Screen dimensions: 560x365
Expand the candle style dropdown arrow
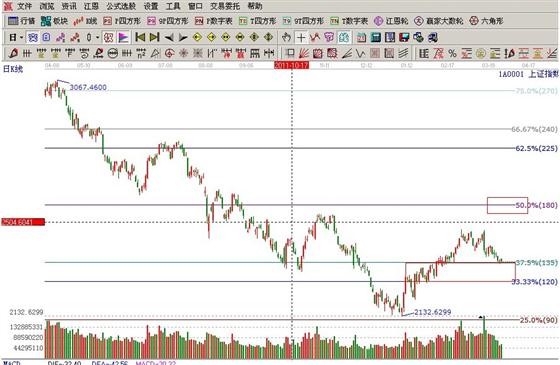98,37
